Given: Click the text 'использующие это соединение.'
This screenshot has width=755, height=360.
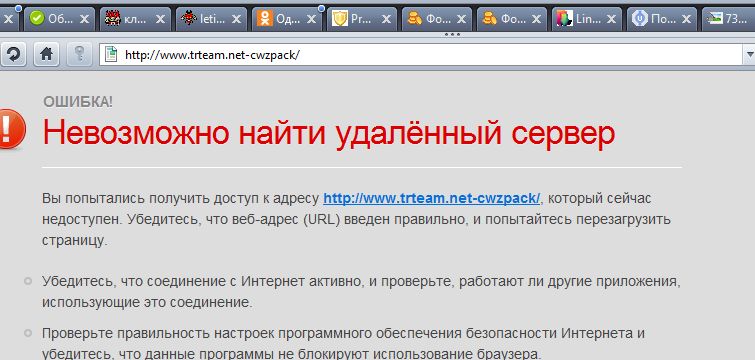Looking at the screenshot, I should 147,303.
